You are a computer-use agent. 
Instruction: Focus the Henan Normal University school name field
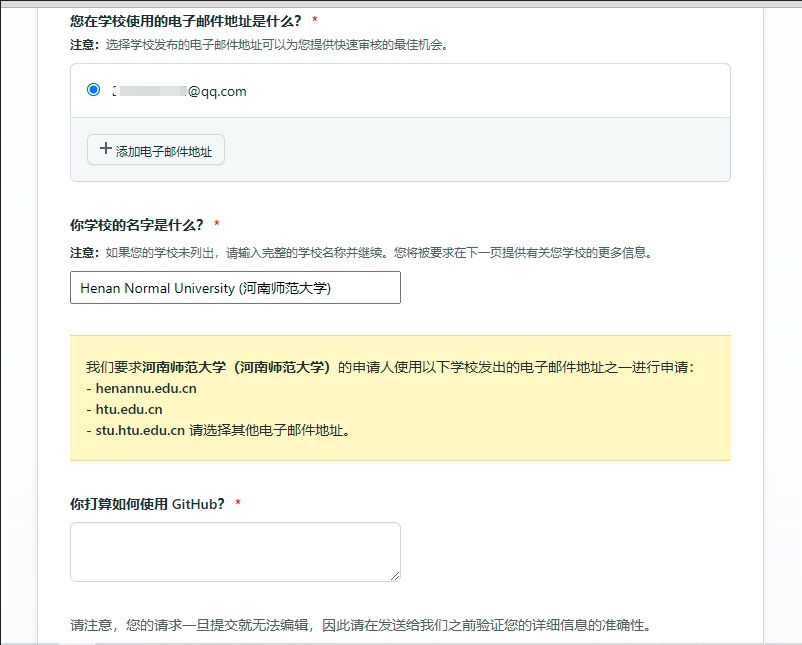pyautogui.click(x=235, y=288)
